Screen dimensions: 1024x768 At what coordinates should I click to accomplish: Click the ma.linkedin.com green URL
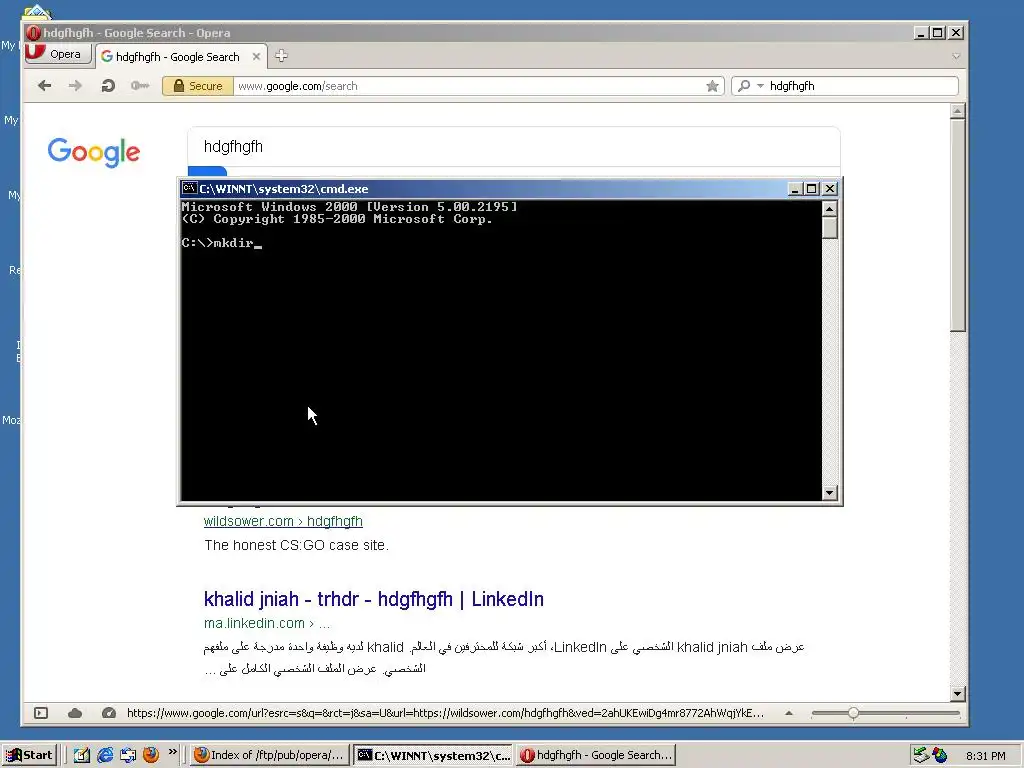(x=266, y=623)
